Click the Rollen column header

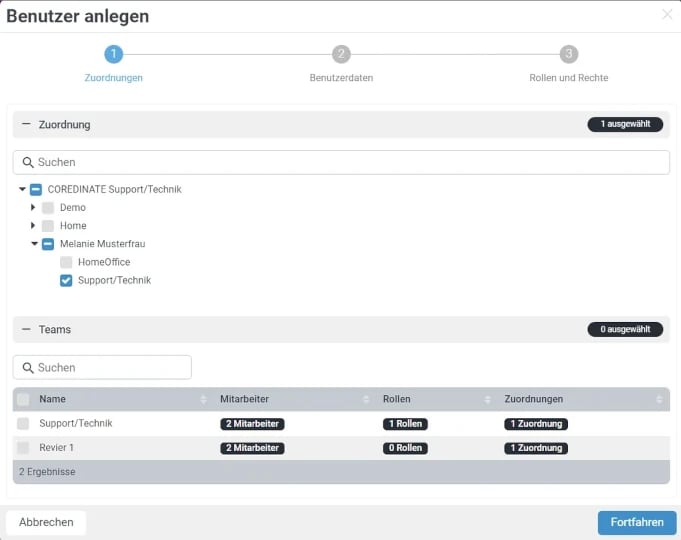[x=397, y=399]
